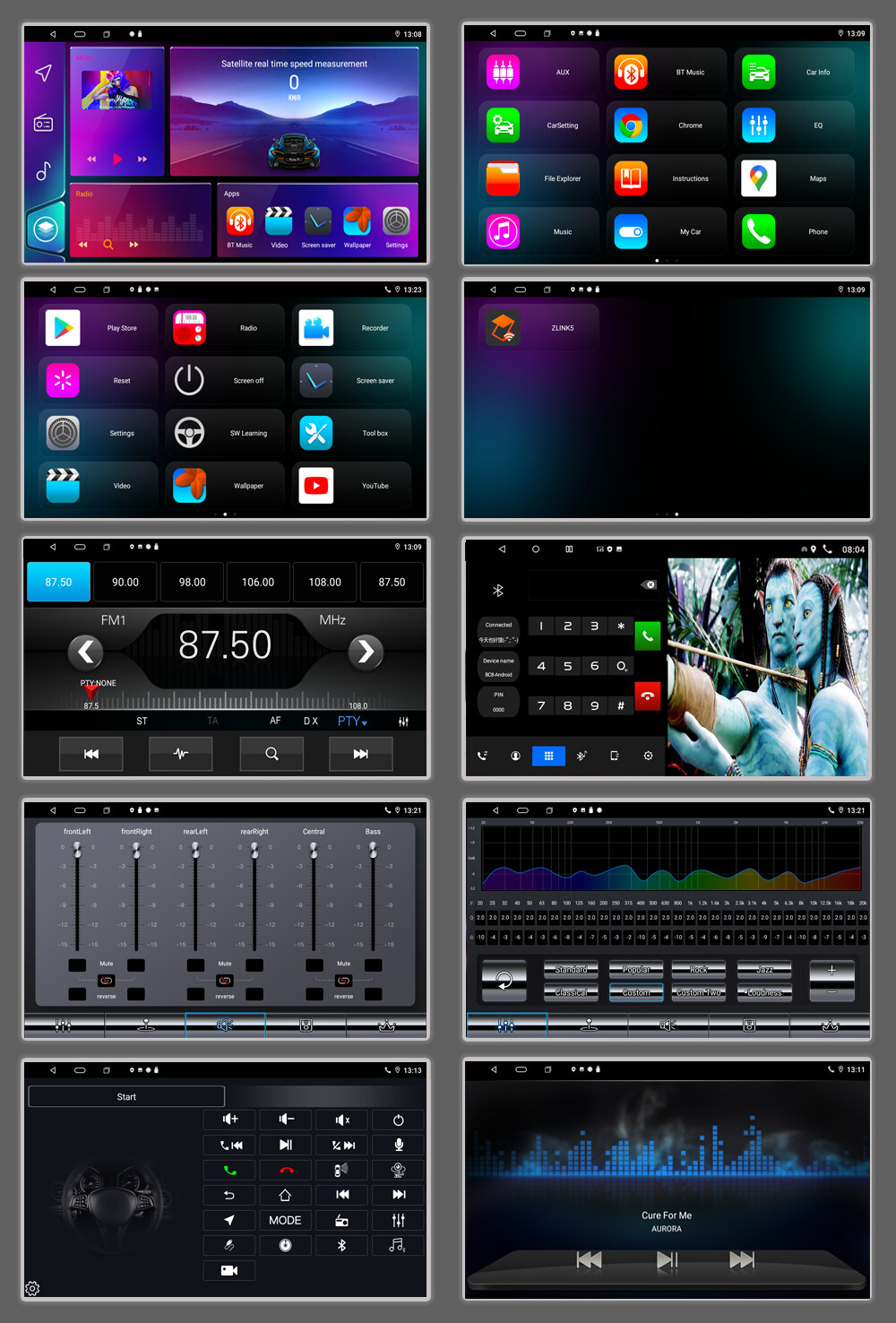Open the Chrome app icon
Screen dimensions: 896x1323
631,125
